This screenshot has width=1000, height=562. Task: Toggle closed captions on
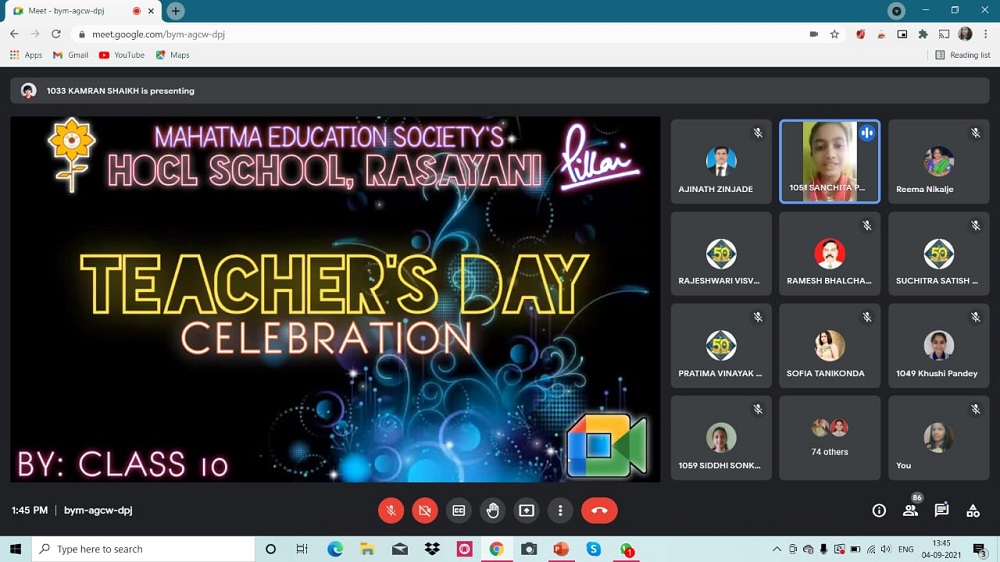pos(459,510)
